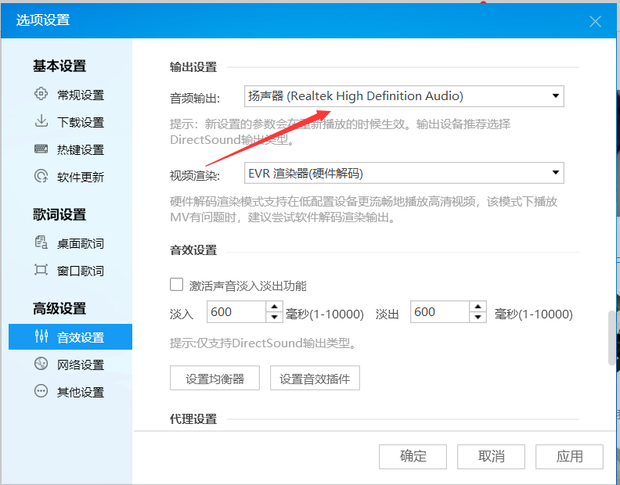Image resolution: width=620 pixels, height=485 pixels.
Task: Click the Download Settings icon (下载设置)
Action: tap(41, 122)
